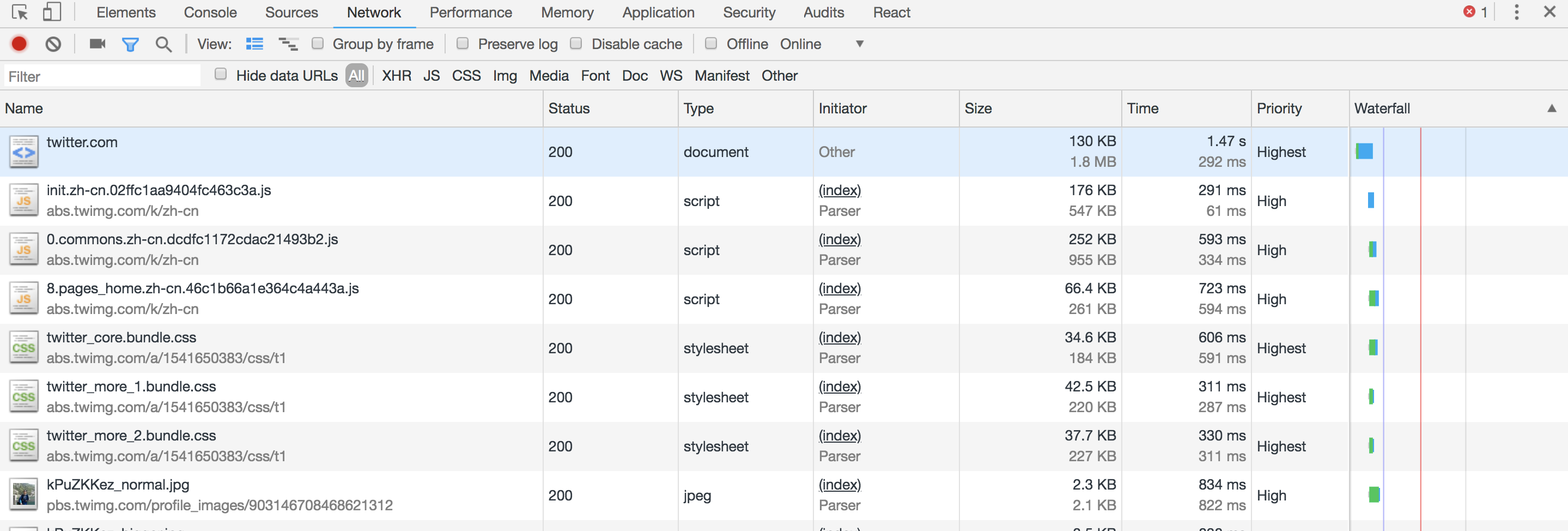The width and height of the screenshot is (1568, 531).
Task: Toggle the filter funnel icon
Action: point(130,44)
